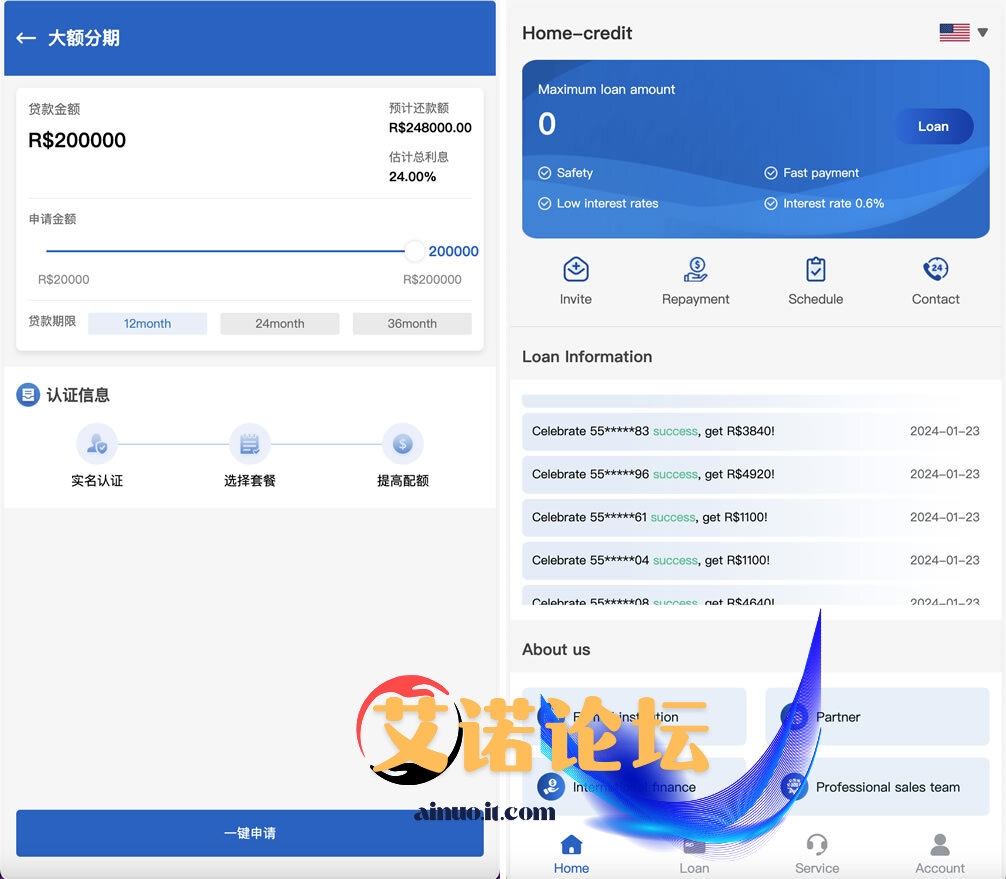Click the slider value 200000
Screen dimensions: 1006x879
pyautogui.click(x=453, y=251)
